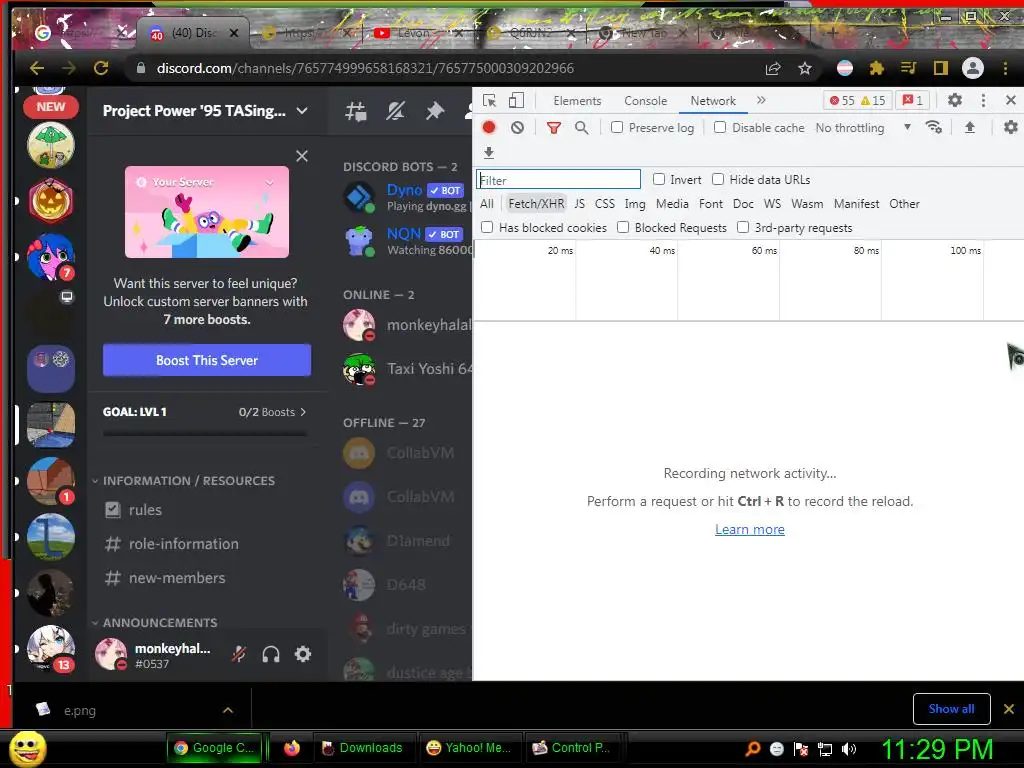
Task: Collapse the Announcements category
Action: [x=155, y=622]
